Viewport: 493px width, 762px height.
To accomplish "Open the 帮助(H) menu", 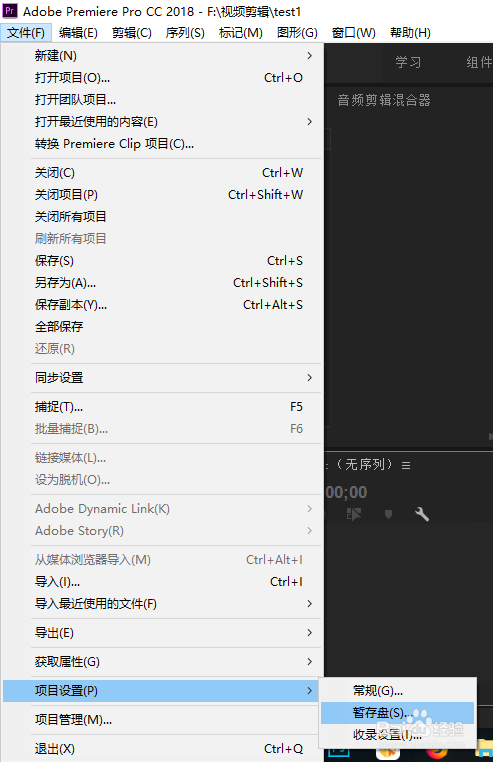I will (x=410, y=33).
